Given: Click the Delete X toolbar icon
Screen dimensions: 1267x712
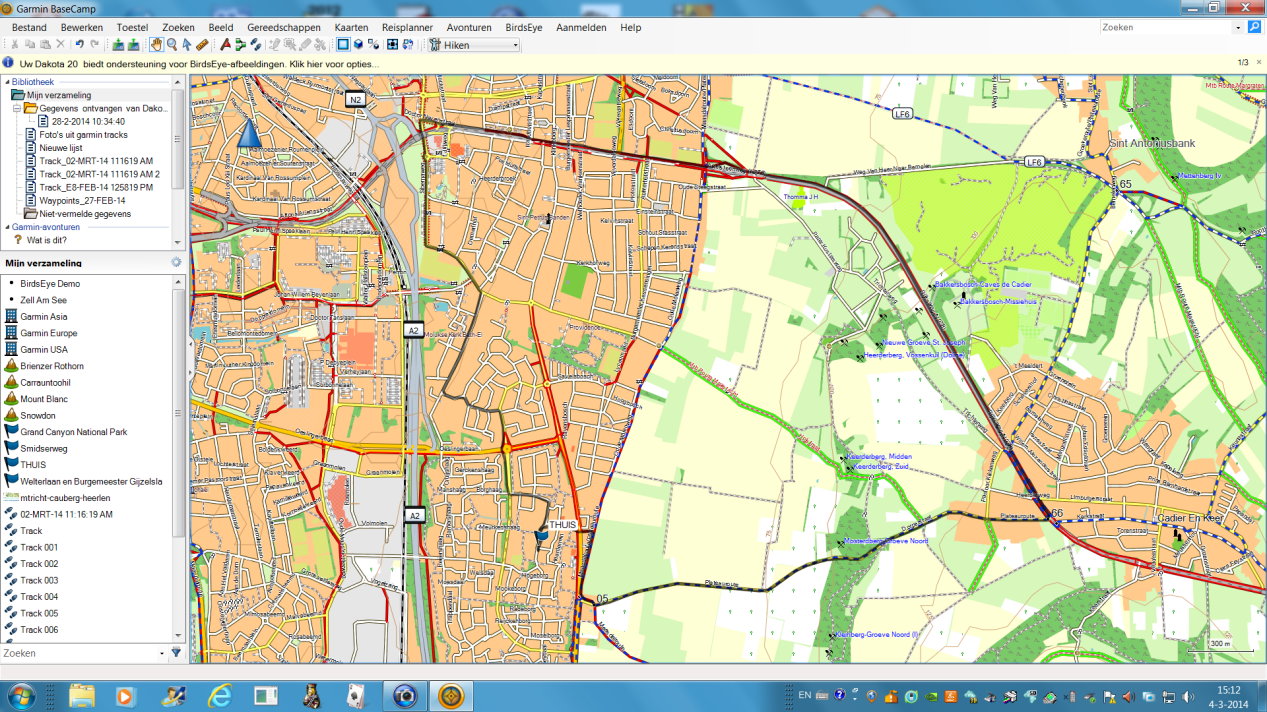Looking at the screenshot, I should tap(60, 44).
